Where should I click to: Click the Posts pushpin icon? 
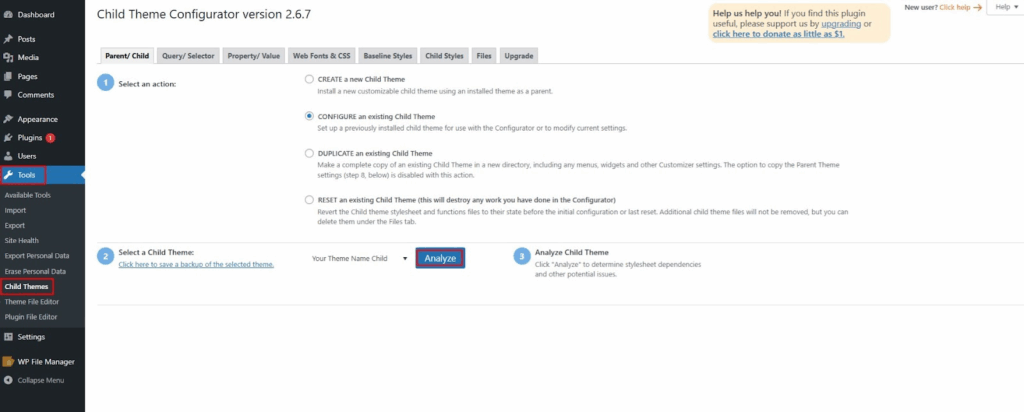[8, 39]
